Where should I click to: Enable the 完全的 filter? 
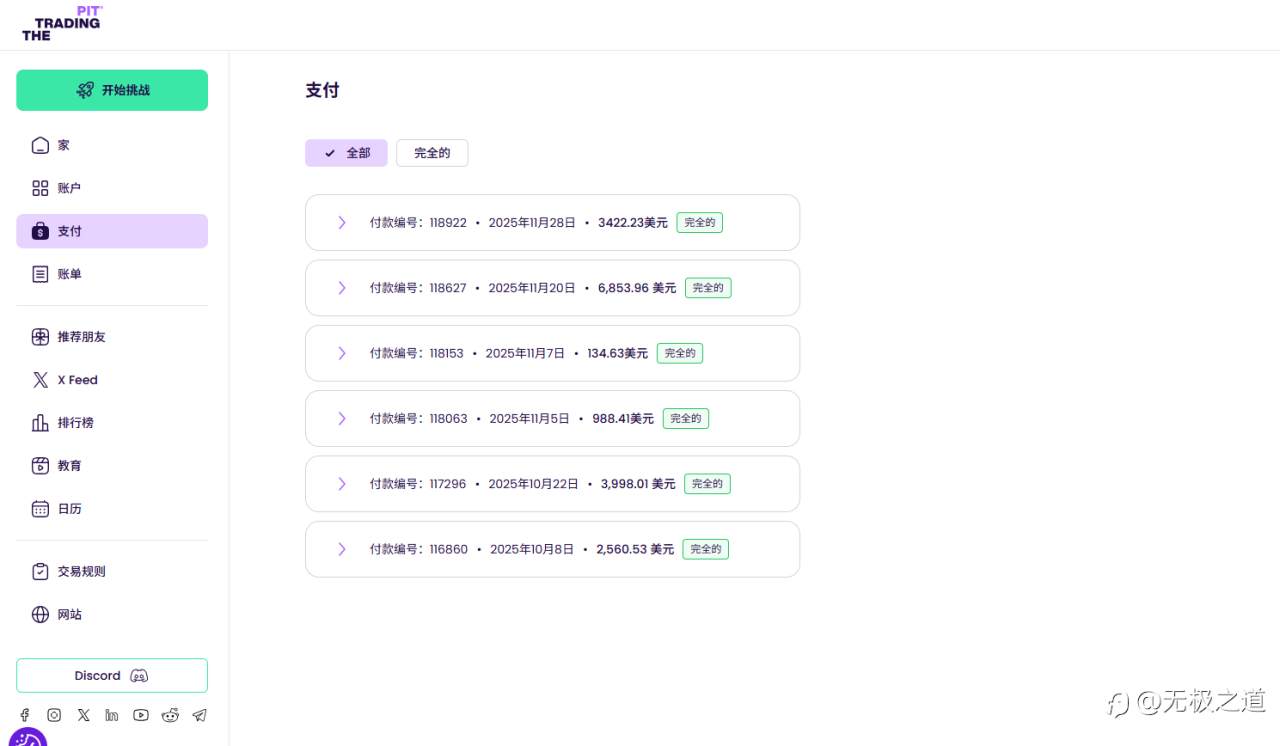432,153
